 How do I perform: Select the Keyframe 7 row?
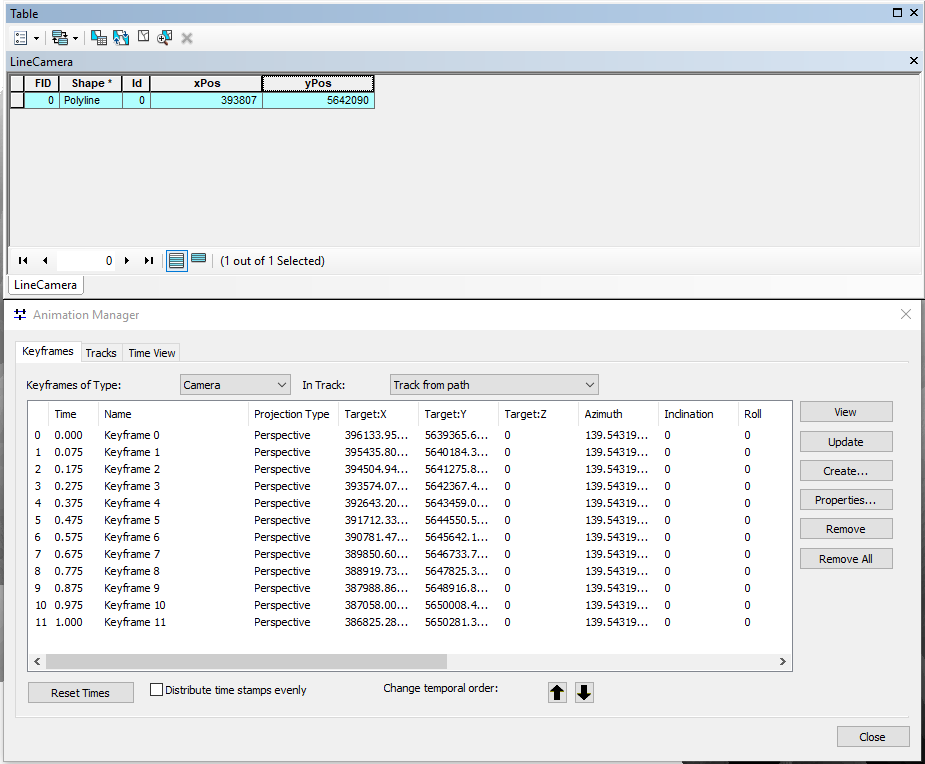click(x=409, y=554)
